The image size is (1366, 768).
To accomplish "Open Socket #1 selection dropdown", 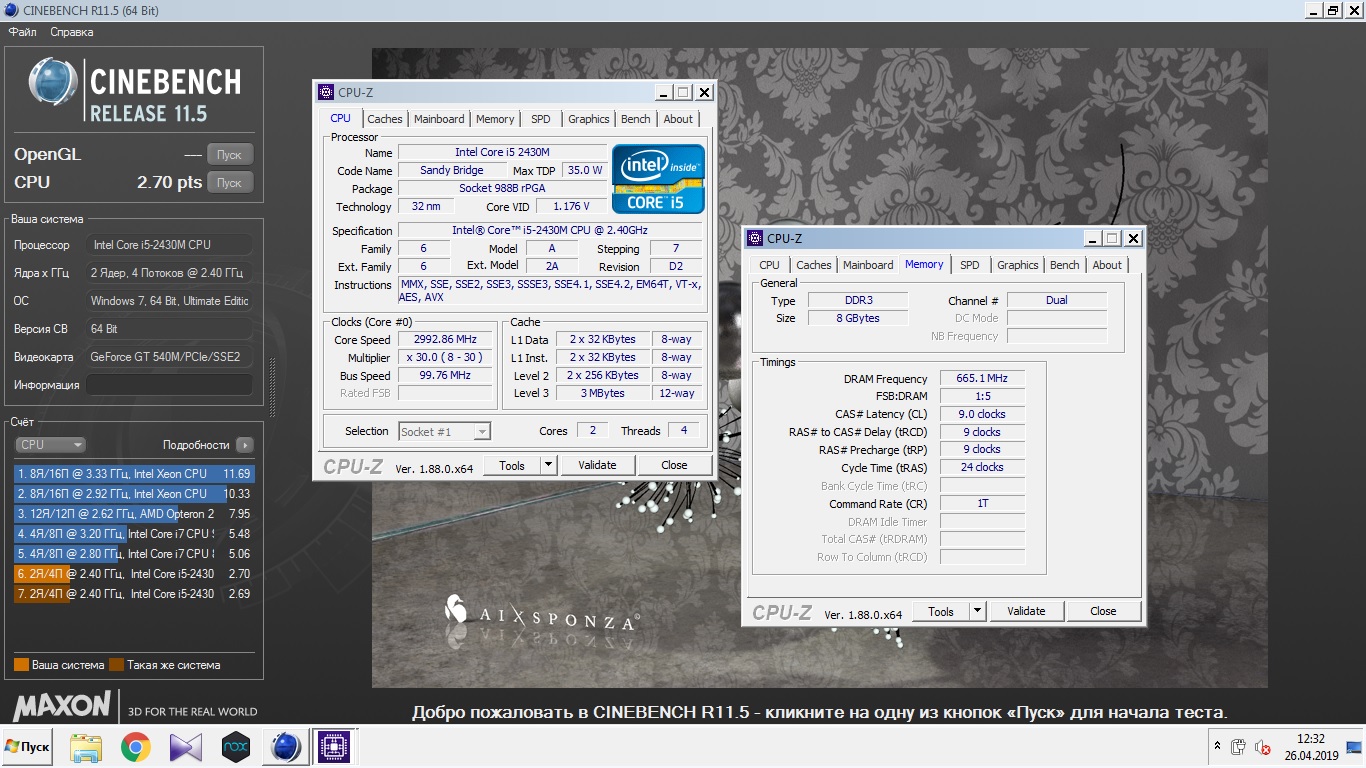I will tap(444, 432).
